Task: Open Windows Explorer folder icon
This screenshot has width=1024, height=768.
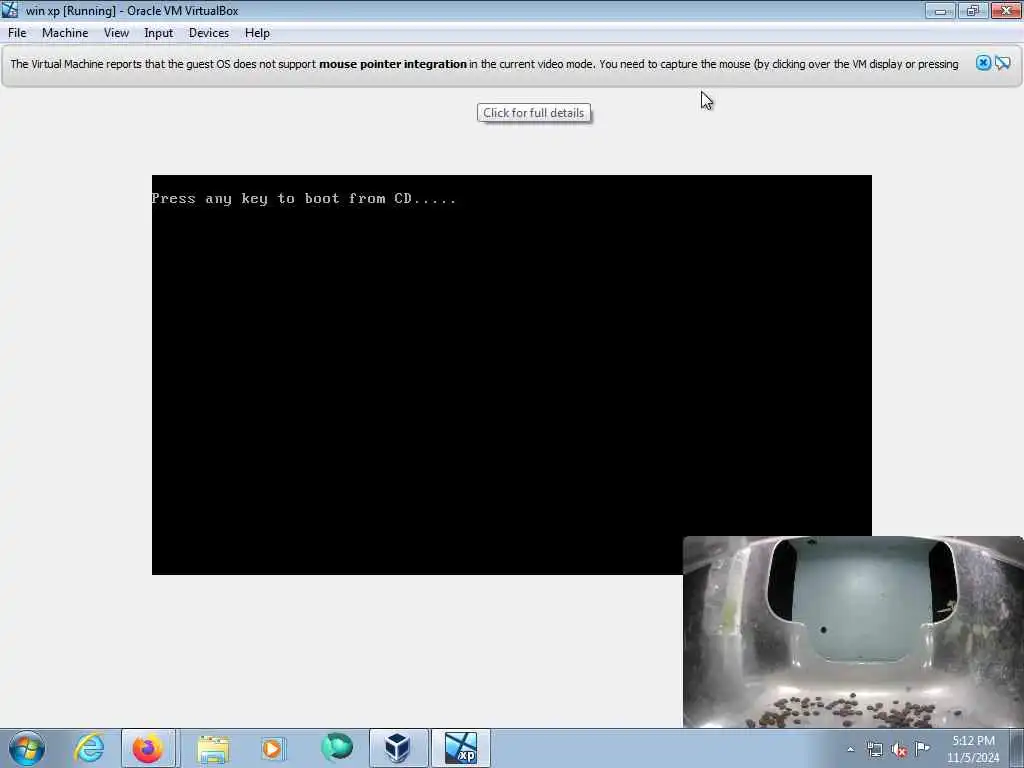Action: coord(213,748)
